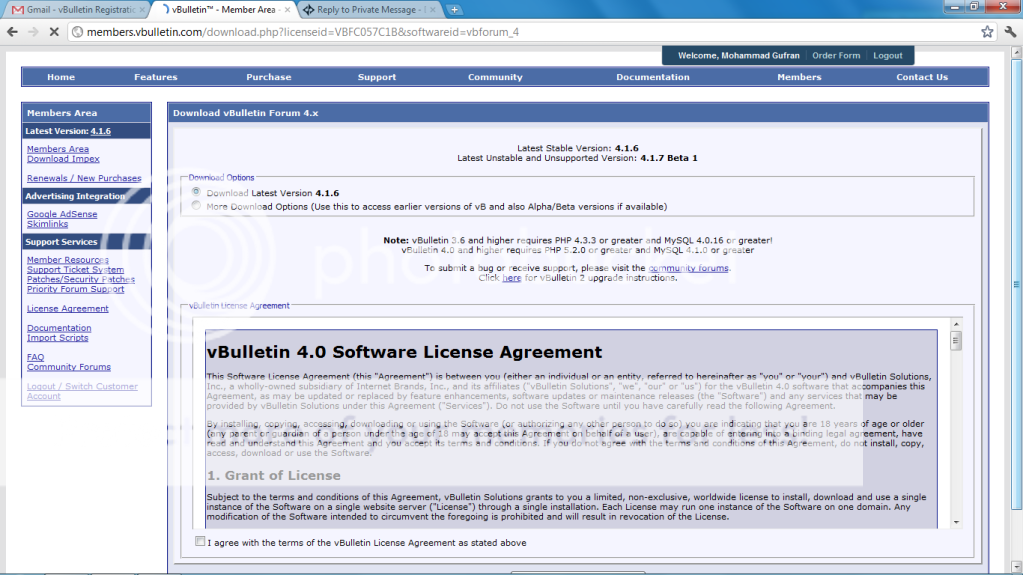
Task: Click the license agreement scrollbar thumb
Action: click(956, 341)
